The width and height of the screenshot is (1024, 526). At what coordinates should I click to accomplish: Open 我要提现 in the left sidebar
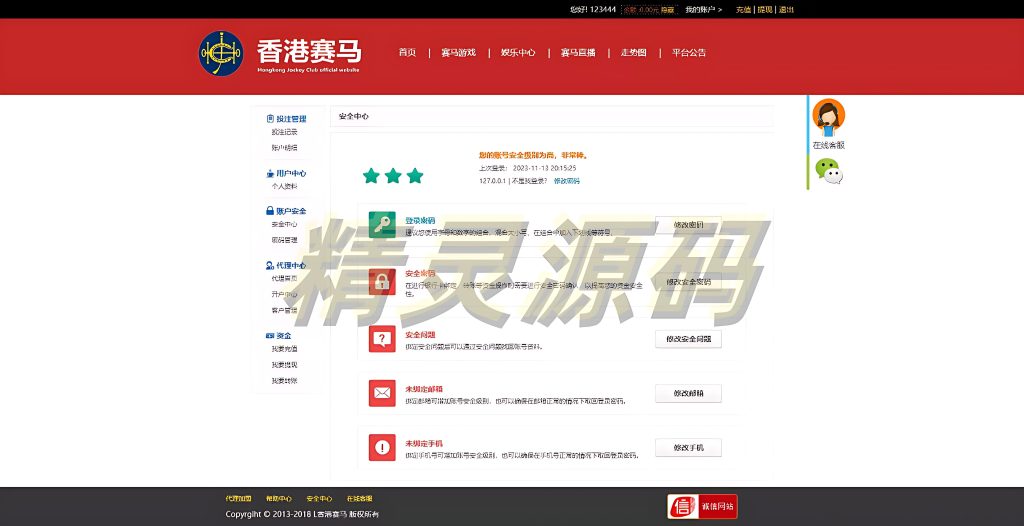click(x=284, y=365)
